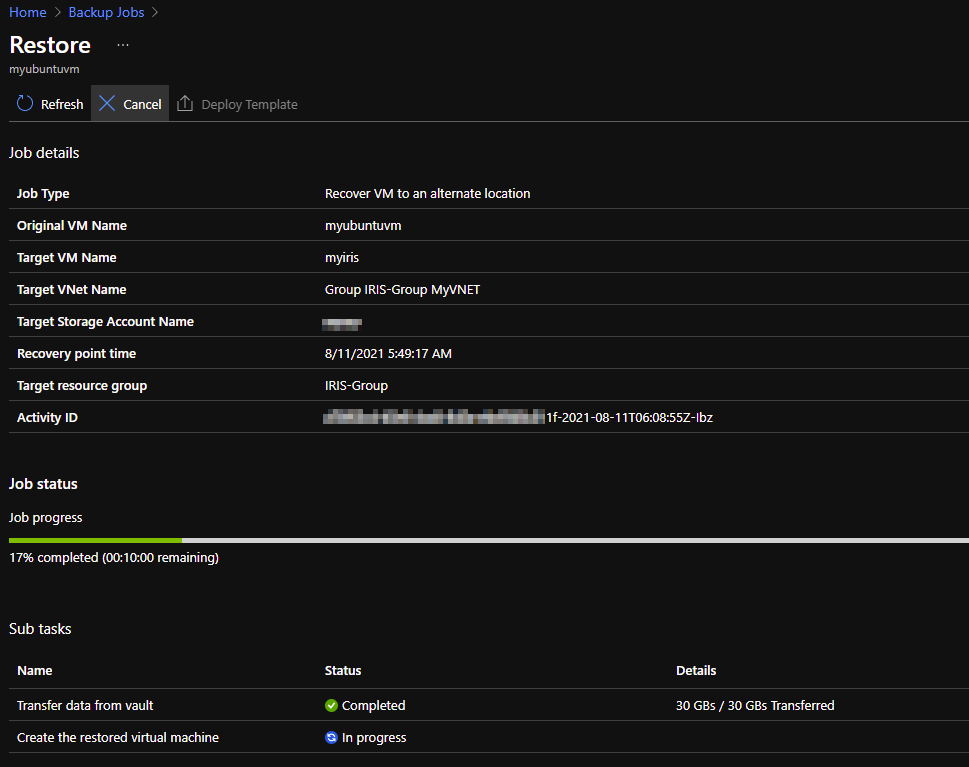Click the Name column header
The width and height of the screenshot is (969, 767).
tap(35, 671)
